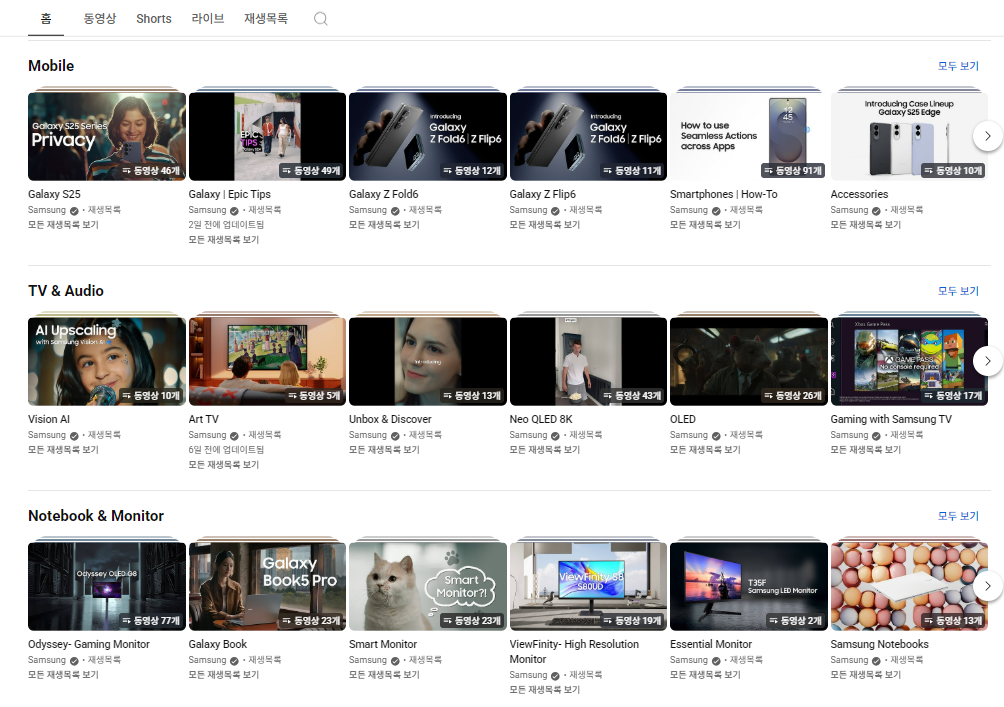Open Art TV playlist thumbnail

(x=267, y=361)
